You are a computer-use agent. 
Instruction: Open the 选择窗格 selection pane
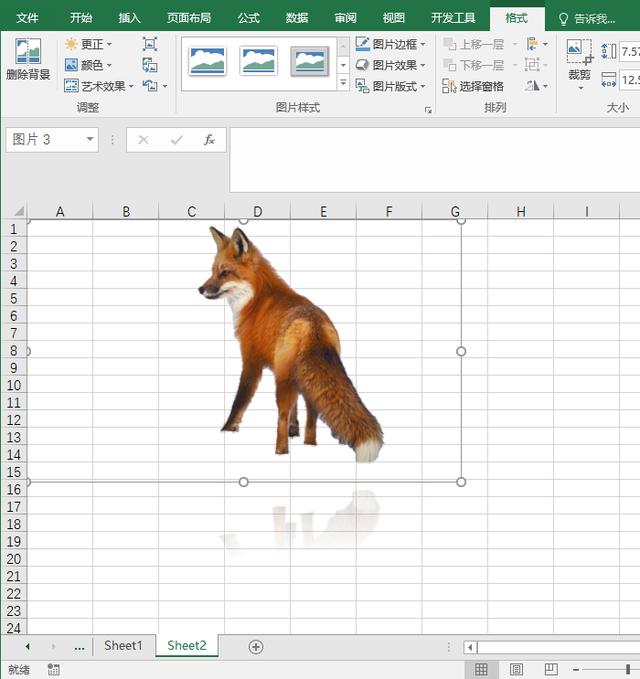pyautogui.click(x=473, y=86)
